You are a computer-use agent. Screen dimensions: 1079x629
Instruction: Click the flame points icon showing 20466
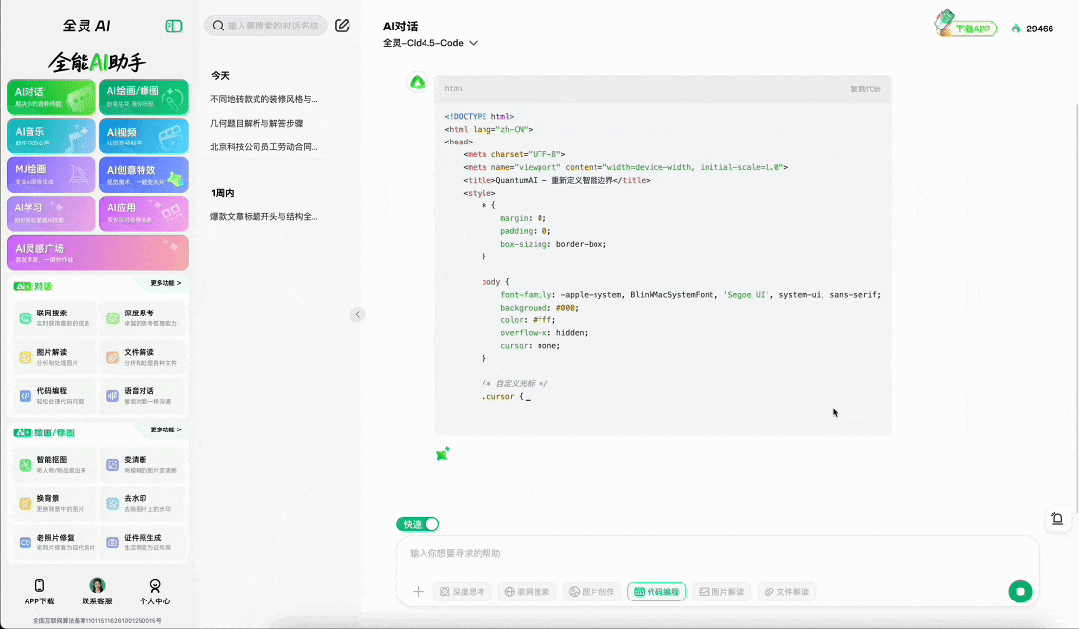(1016, 28)
